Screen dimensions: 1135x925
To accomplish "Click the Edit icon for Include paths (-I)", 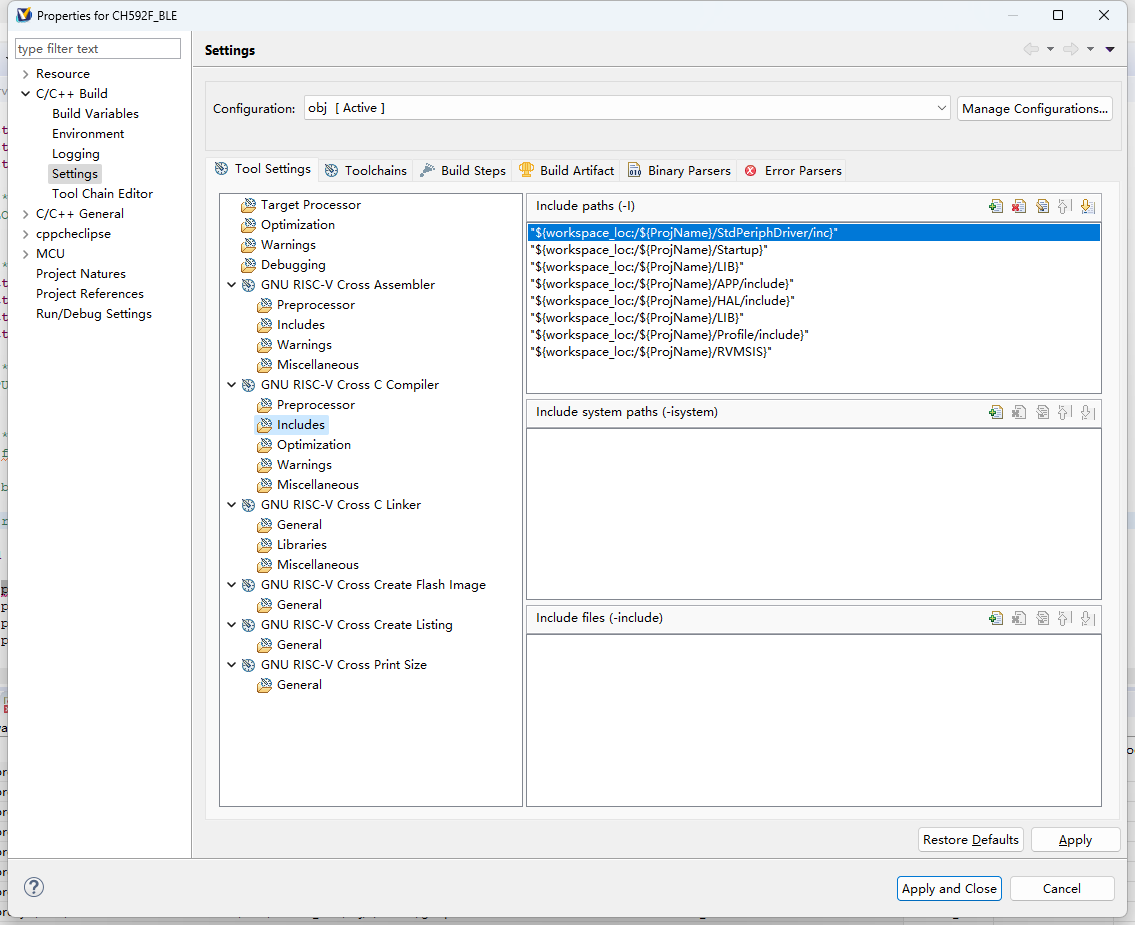I will [x=1042, y=206].
